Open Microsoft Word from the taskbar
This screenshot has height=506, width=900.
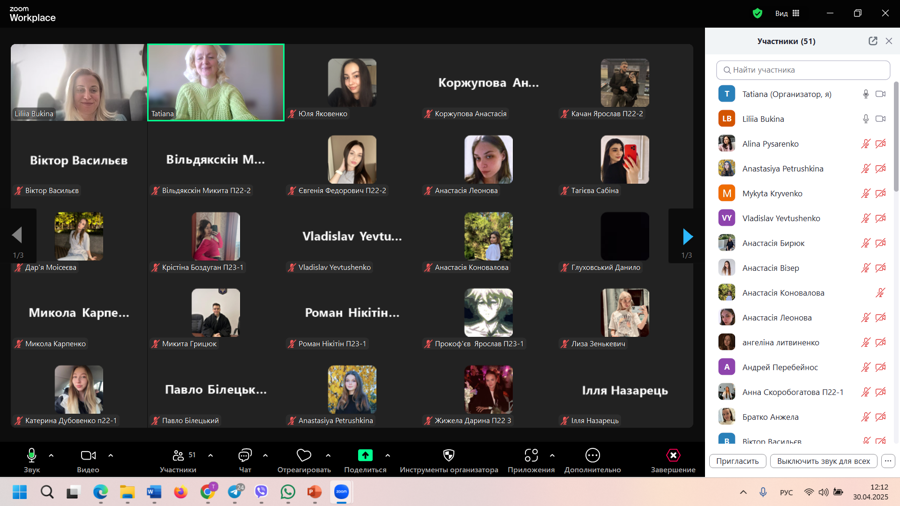[x=154, y=492]
